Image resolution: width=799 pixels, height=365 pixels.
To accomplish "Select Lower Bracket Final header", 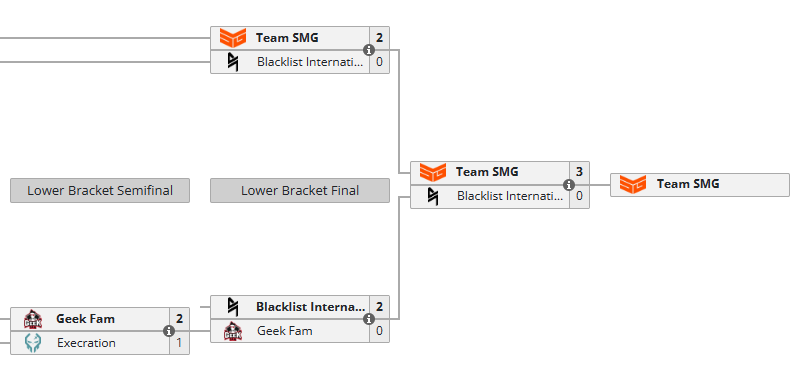I will click(300, 191).
